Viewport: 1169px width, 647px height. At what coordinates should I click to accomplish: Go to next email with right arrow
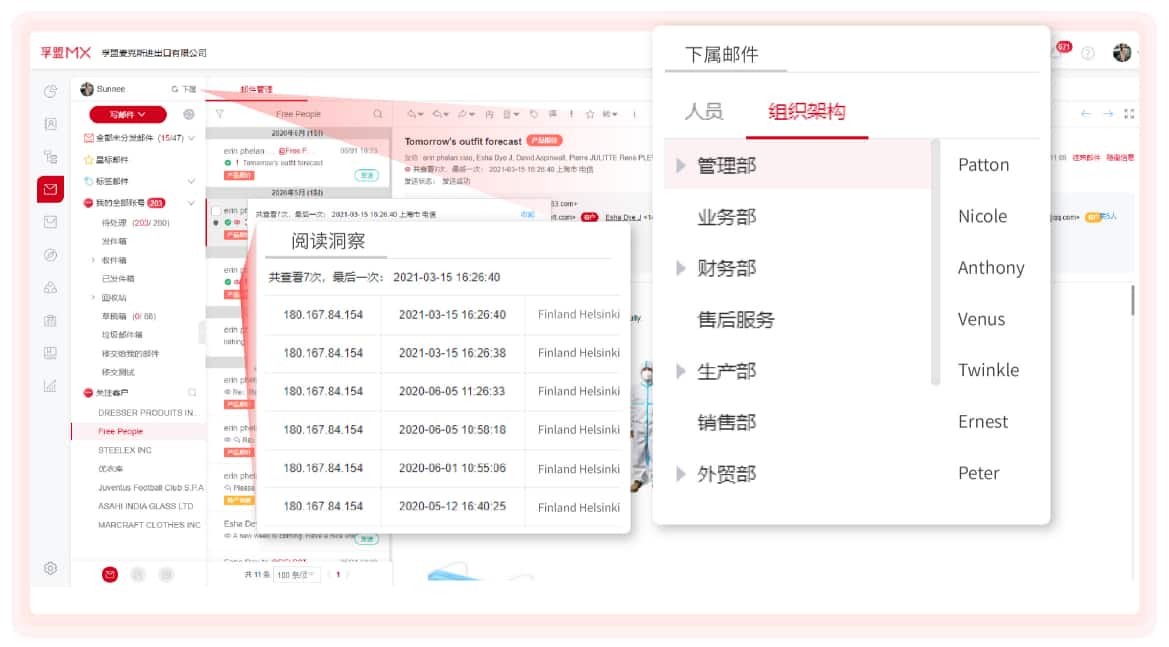[x=1108, y=114]
